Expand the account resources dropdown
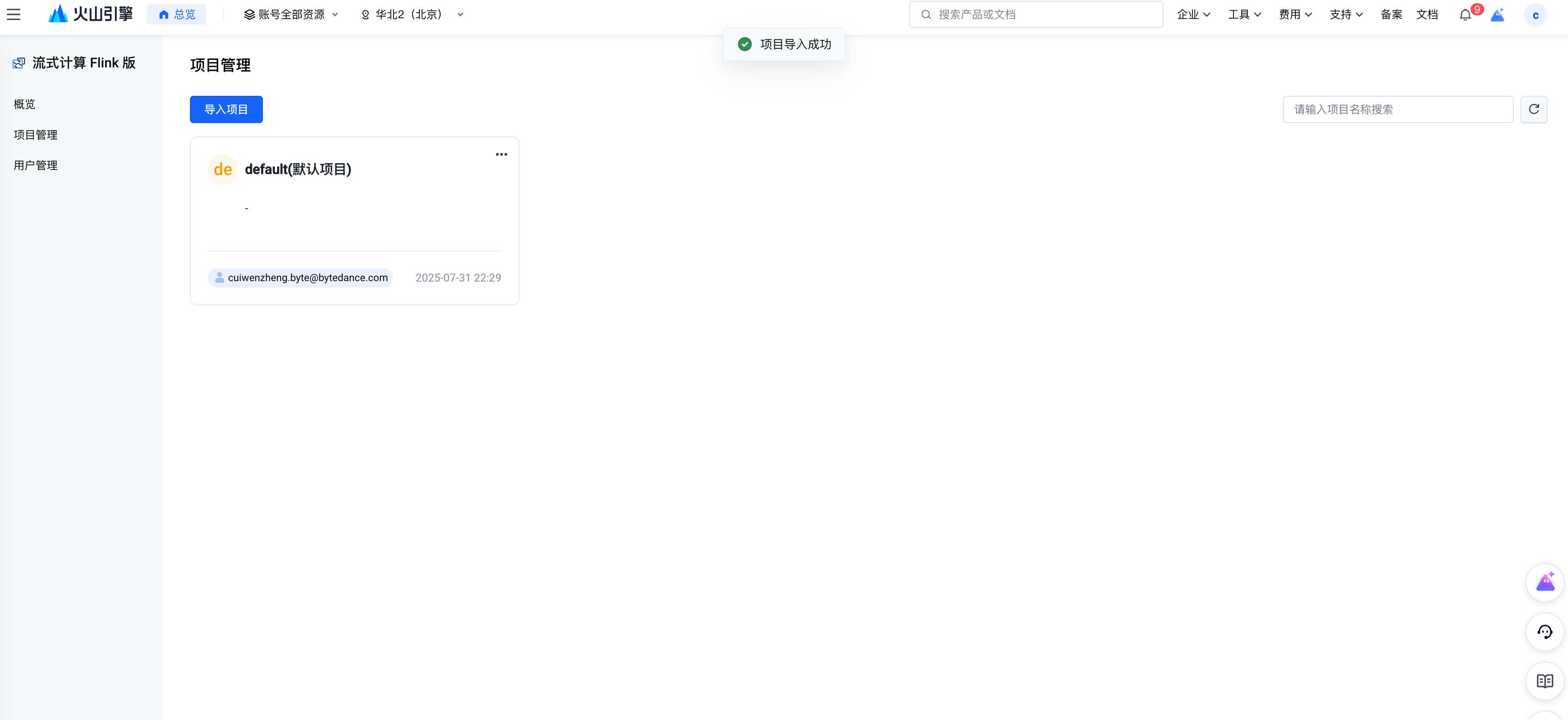Viewport: 1568px width, 720px height. pos(291,14)
